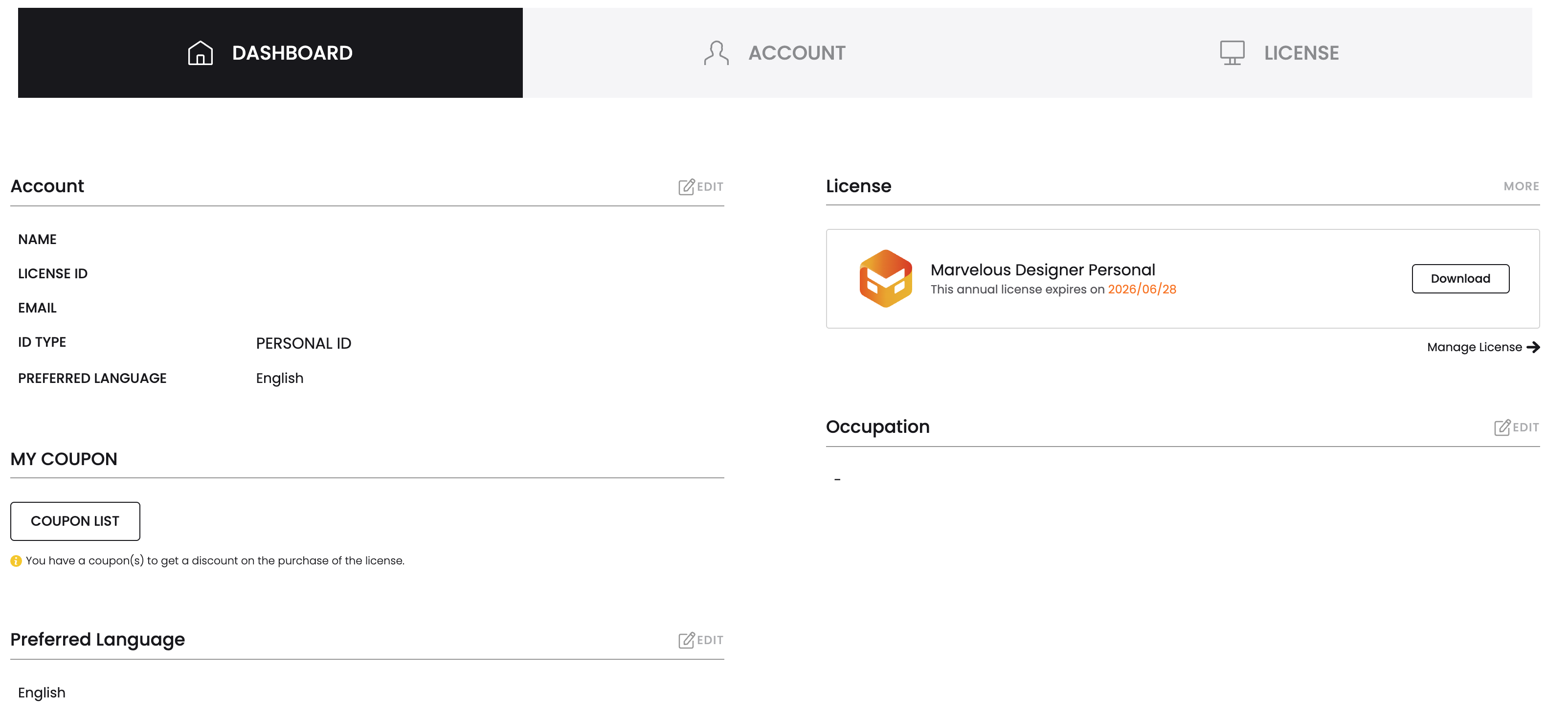
Task: Click the user profile icon in Account tab
Action: tap(717, 53)
